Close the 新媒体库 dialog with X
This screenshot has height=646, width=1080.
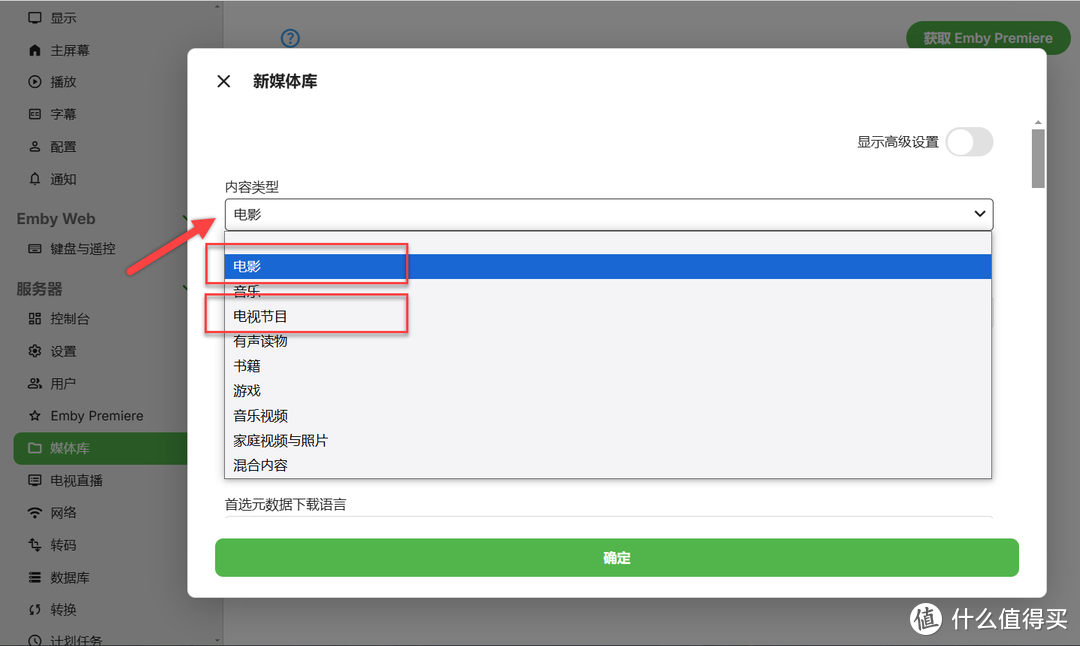[x=223, y=81]
